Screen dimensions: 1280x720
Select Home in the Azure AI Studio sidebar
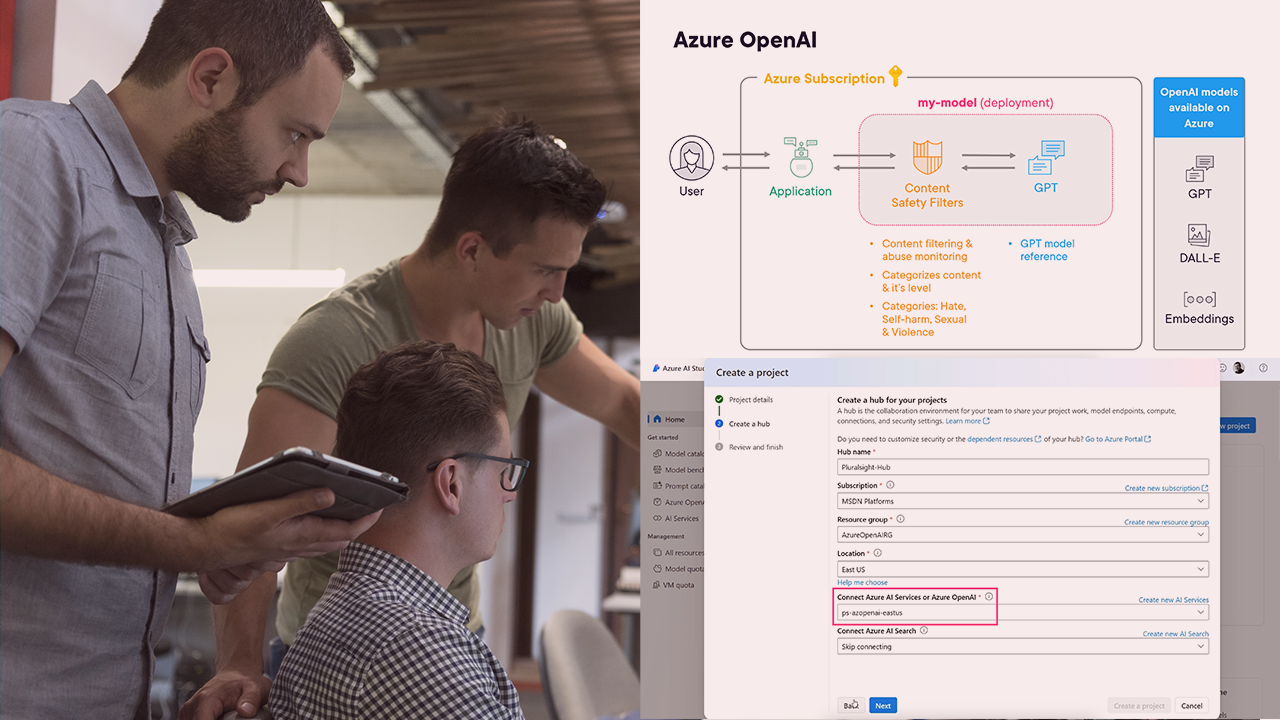[x=668, y=419]
